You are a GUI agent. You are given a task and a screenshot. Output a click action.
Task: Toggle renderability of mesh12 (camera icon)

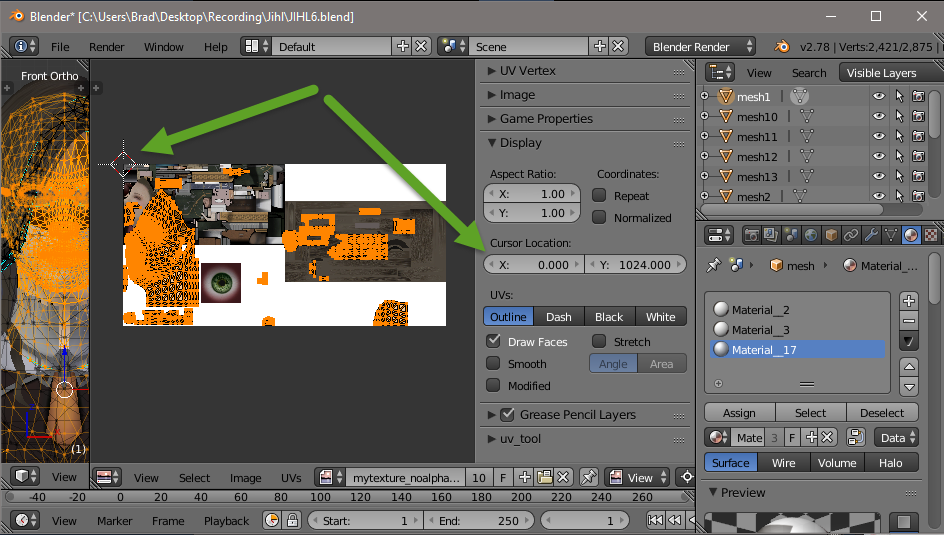click(918, 156)
